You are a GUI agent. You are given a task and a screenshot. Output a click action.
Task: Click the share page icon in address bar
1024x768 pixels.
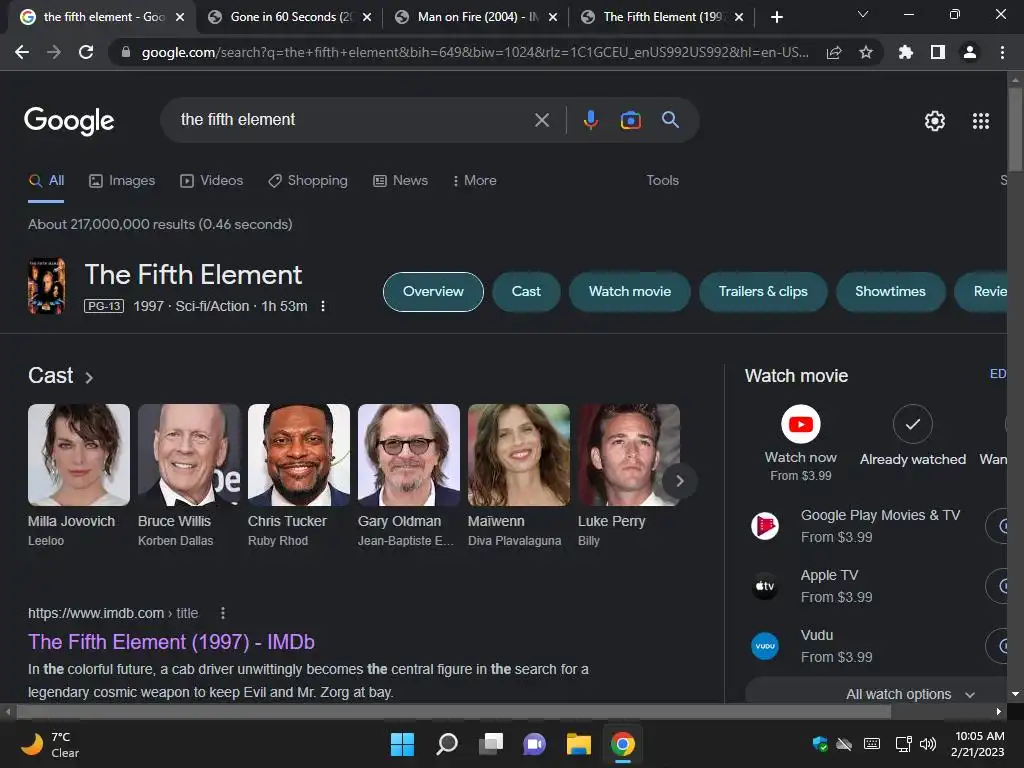click(x=834, y=52)
